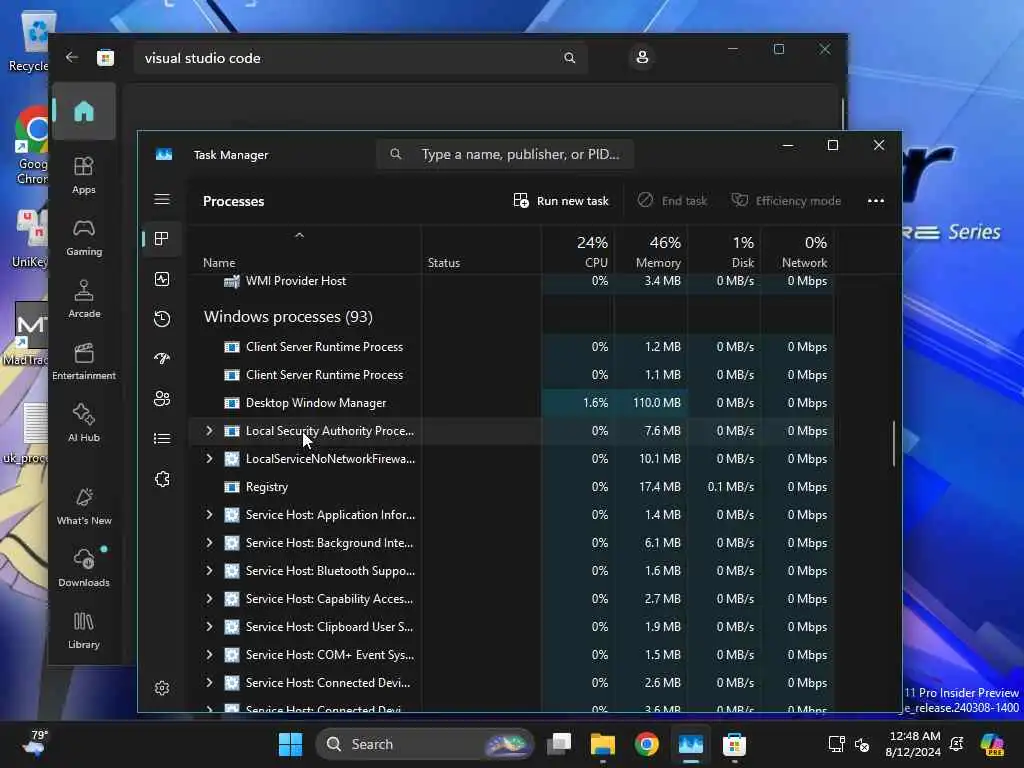Screen dimensions: 1024x768
Task: Open Users icon in Task Manager sidebar
Action: coord(162,398)
